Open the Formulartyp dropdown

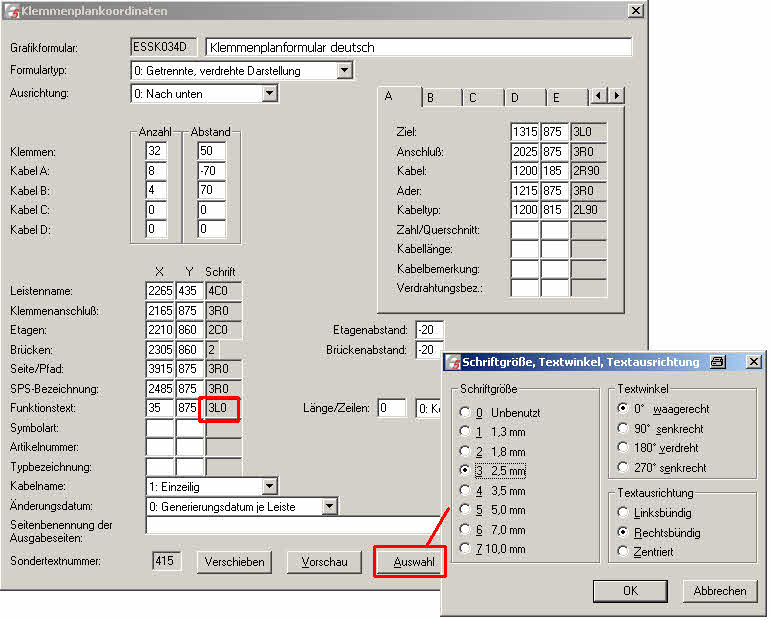tap(345, 70)
